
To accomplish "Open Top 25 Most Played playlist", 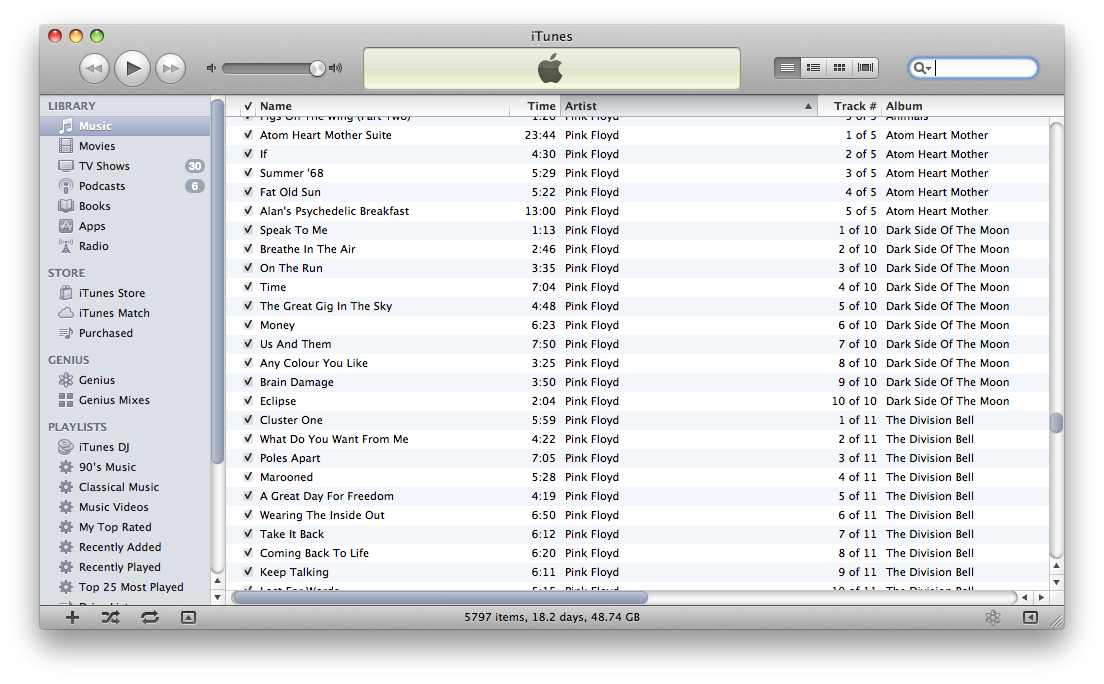I will pos(125,587).
